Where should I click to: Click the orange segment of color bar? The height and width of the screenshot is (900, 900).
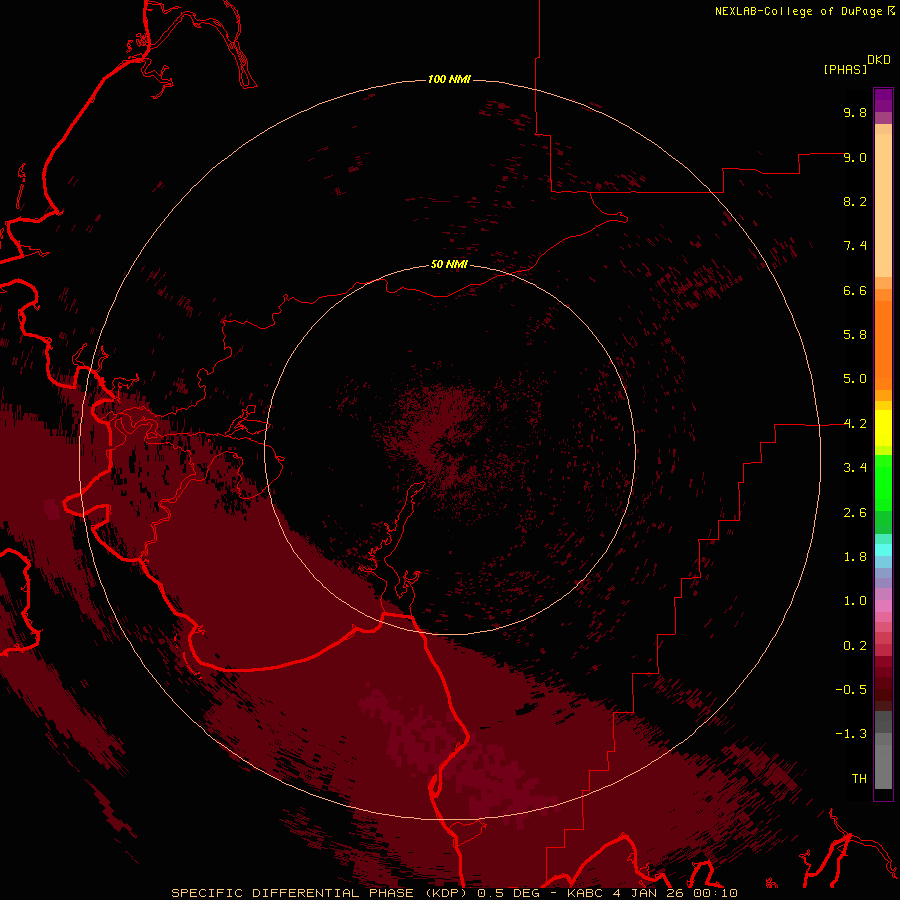(x=883, y=346)
